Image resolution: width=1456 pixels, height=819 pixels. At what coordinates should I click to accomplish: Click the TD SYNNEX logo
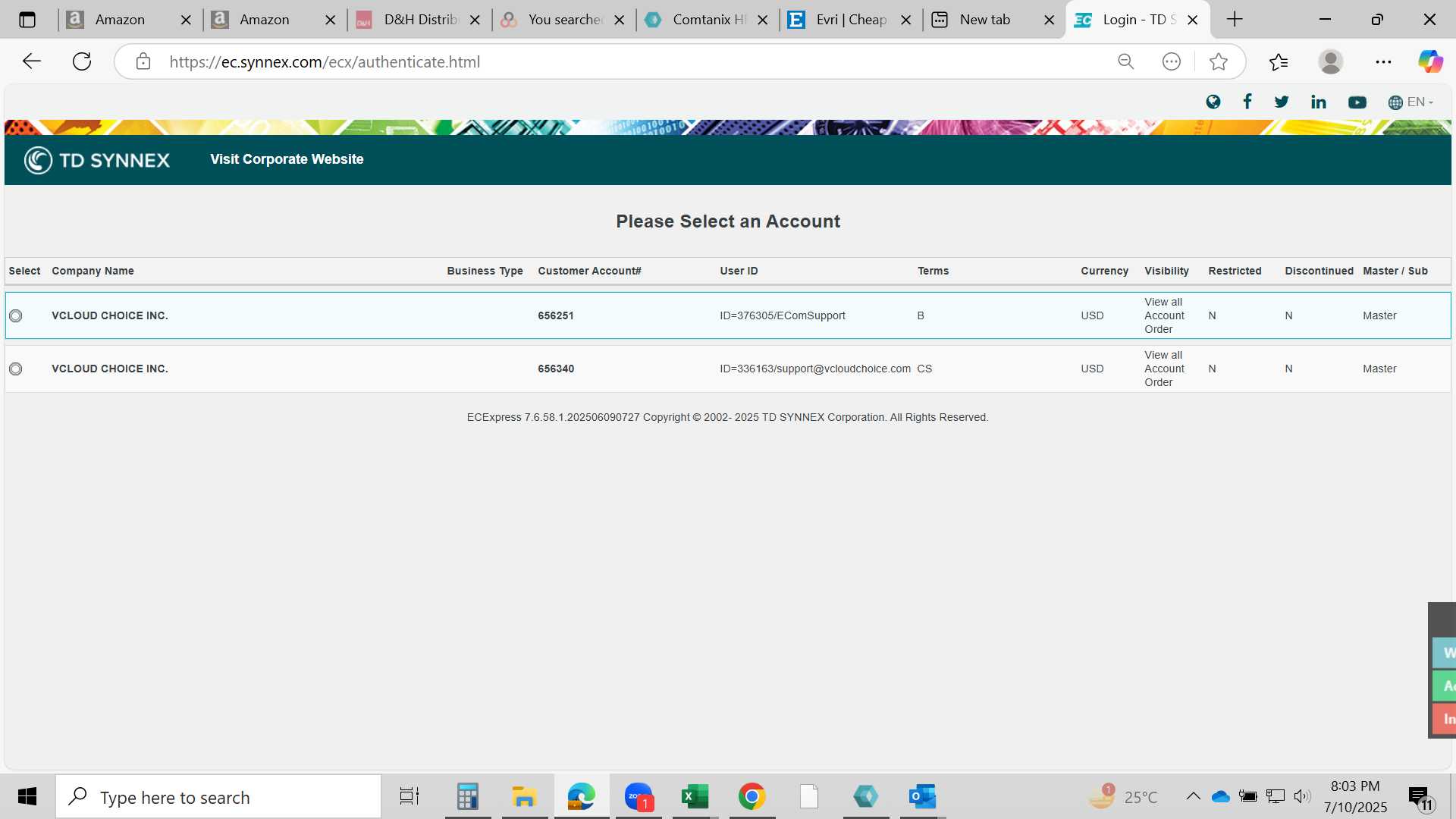[x=97, y=160]
